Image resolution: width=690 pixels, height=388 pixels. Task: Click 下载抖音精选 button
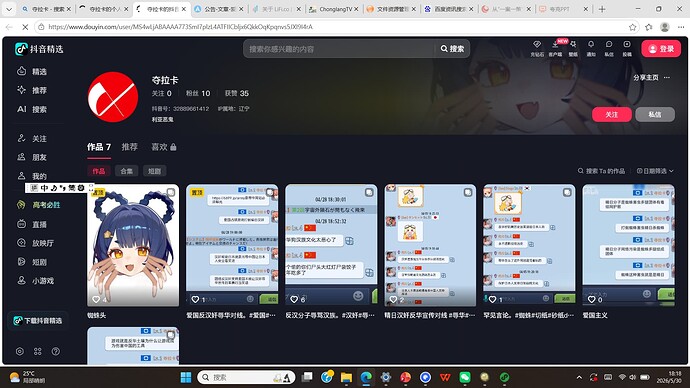pos(38,321)
